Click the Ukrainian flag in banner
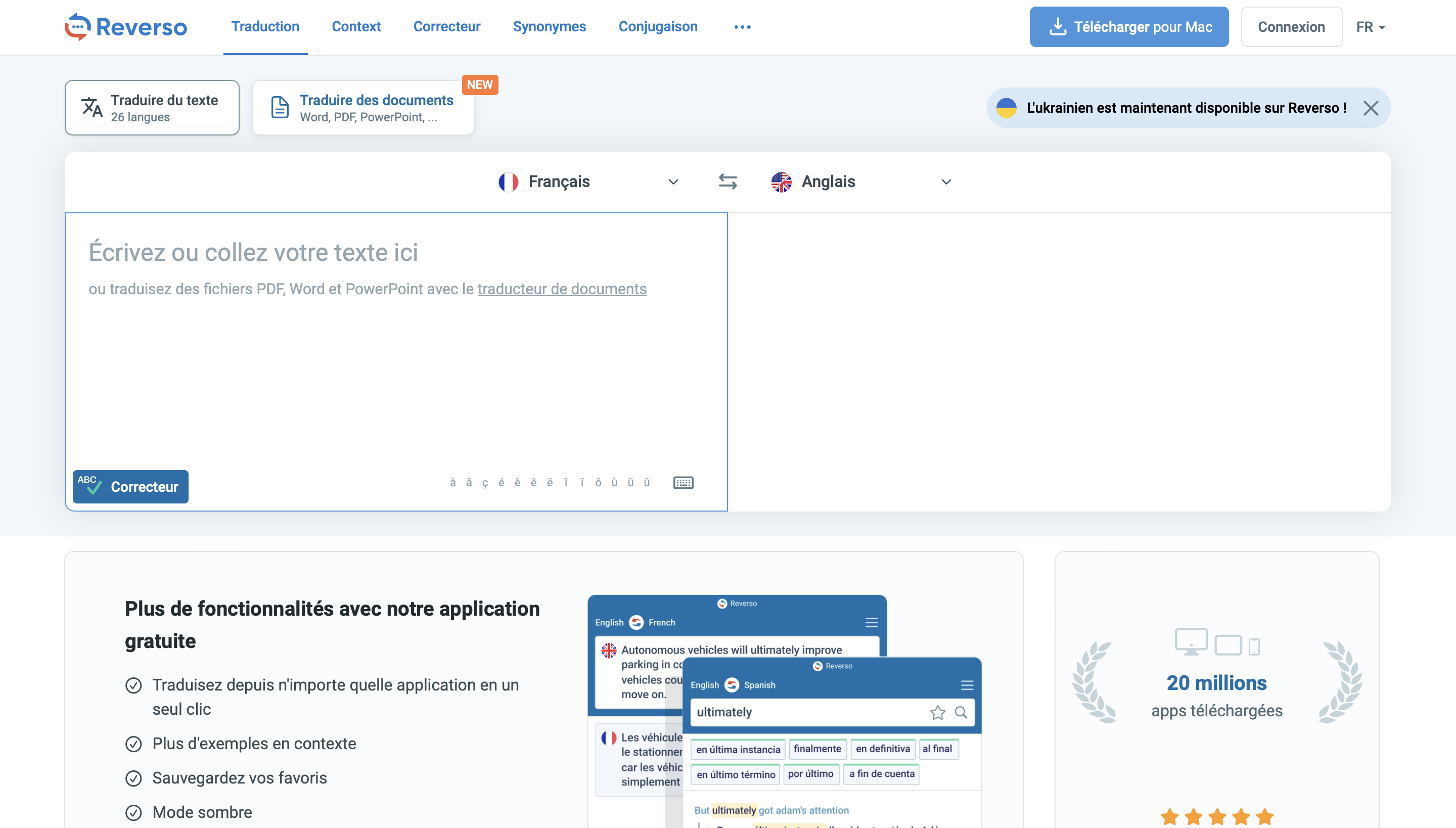 pyautogui.click(x=1006, y=108)
